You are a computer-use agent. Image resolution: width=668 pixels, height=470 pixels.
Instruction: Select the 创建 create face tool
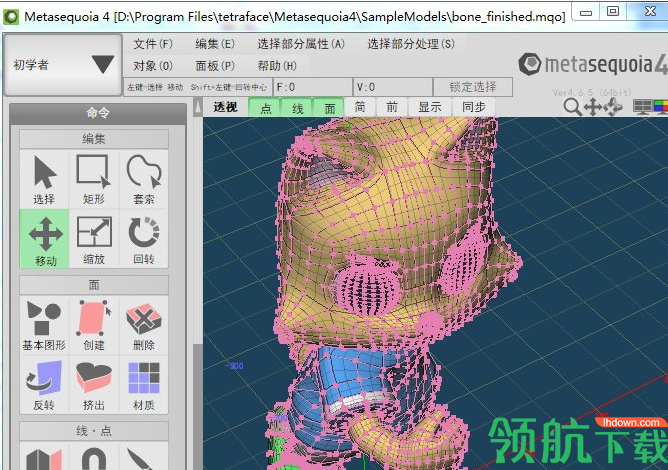[x=94, y=325]
